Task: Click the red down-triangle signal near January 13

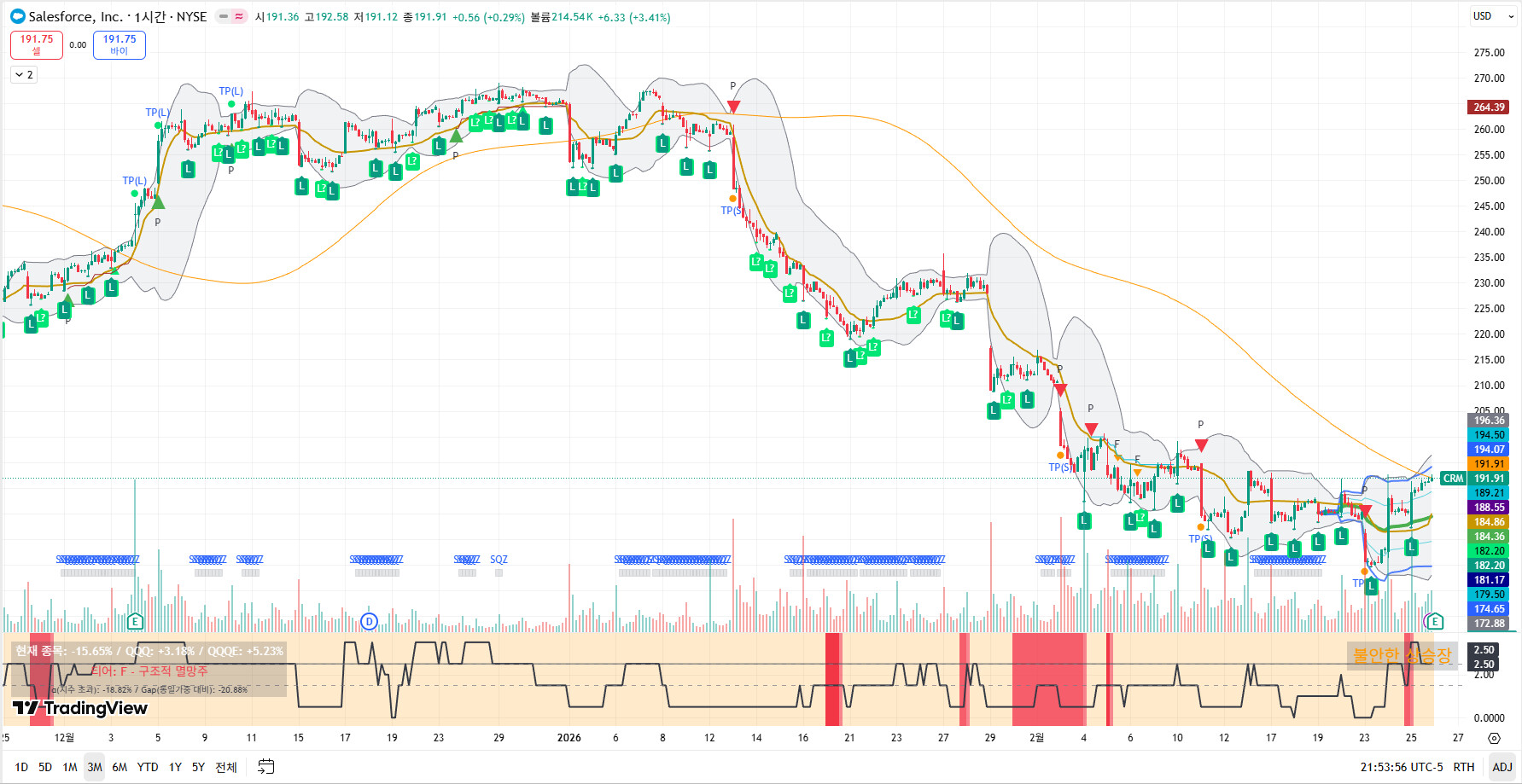Action: click(733, 107)
